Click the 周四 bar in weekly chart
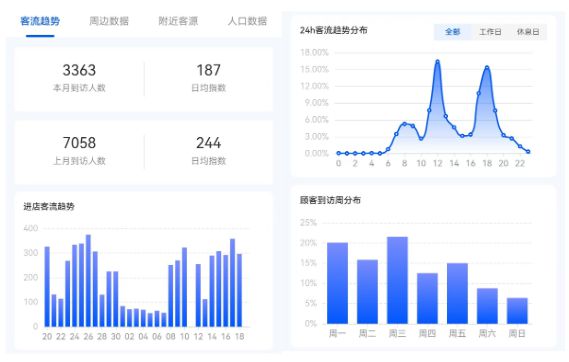 [x=427, y=298]
